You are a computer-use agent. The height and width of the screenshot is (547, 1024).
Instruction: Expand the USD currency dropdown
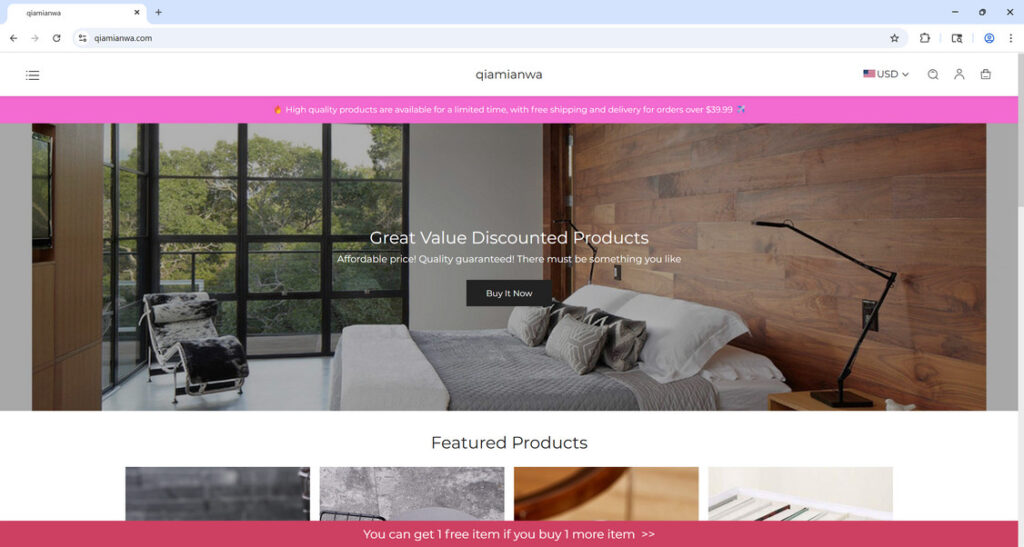pyautogui.click(x=886, y=74)
